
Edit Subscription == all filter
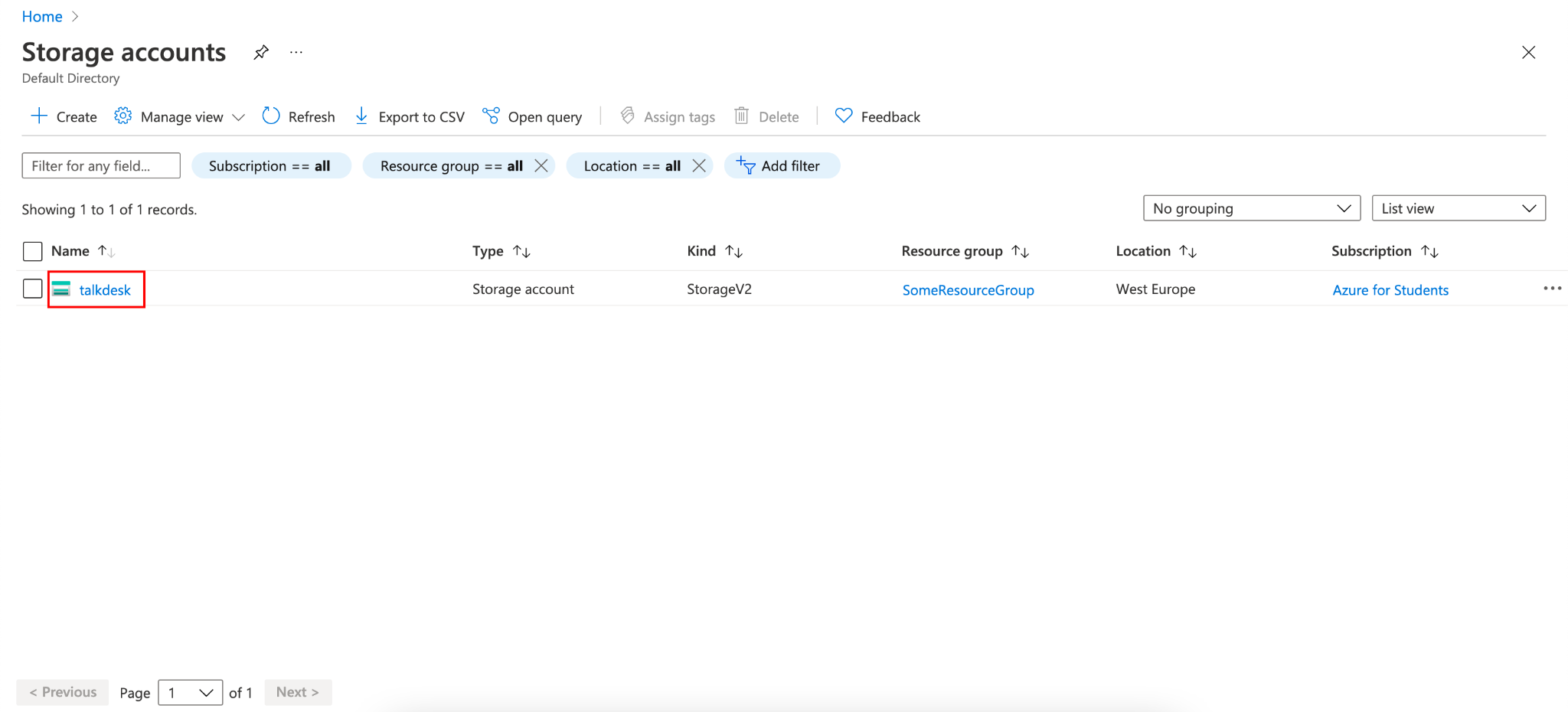click(x=270, y=165)
